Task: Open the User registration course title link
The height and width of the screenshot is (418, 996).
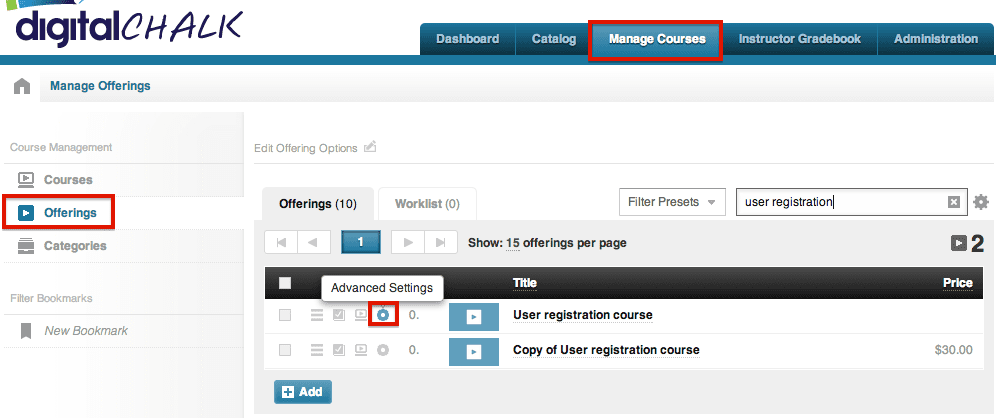Action: click(582, 315)
